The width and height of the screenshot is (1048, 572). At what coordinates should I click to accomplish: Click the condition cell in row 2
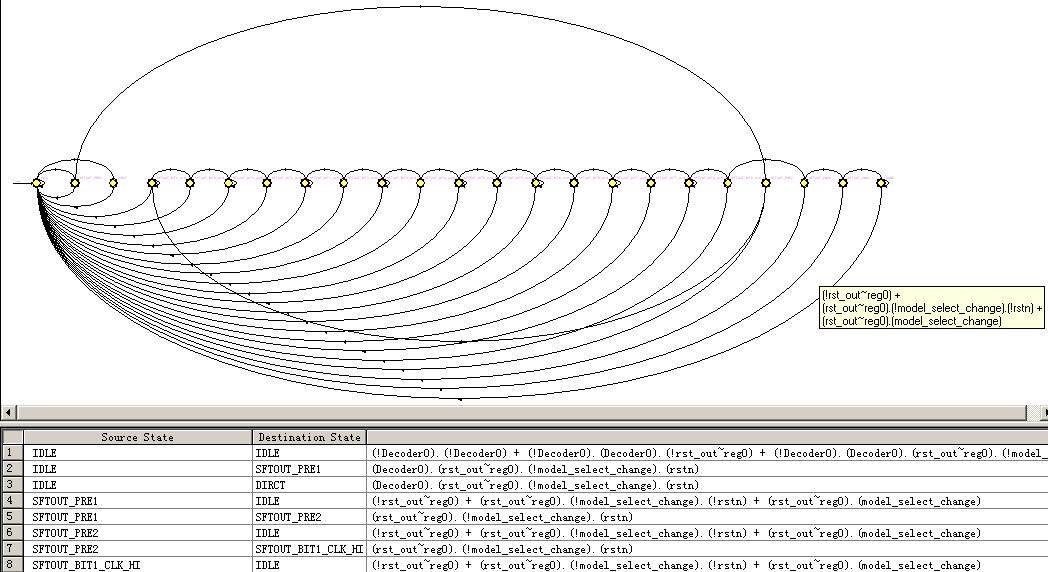(707, 469)
